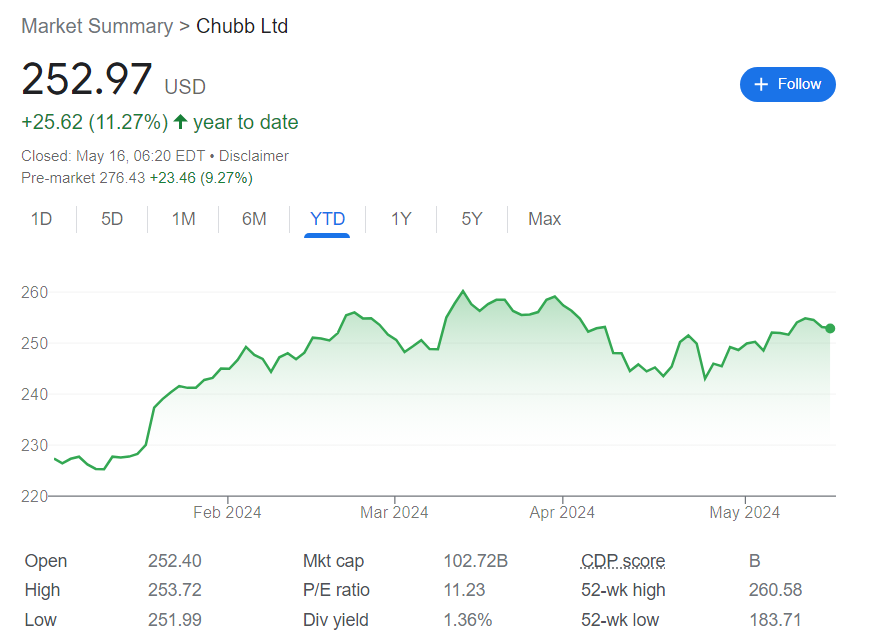Image resolution: width=888 pixels, height=644 pixels.
Task: Click the Chubb Ltd title text
Action: (242, 26)
